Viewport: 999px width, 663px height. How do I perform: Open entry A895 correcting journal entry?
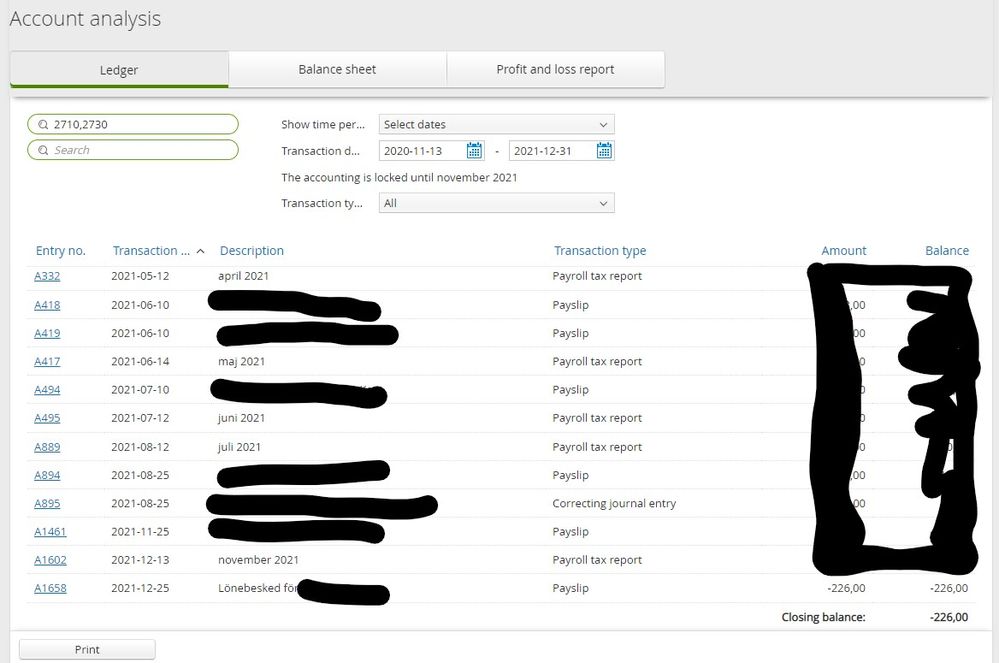click(x=47, y=503)
